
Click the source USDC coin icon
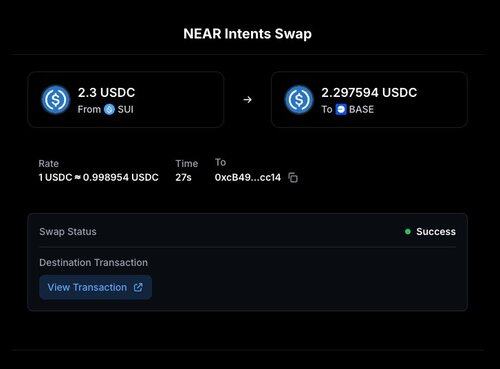pyautogui.click(x=55, y=100)
